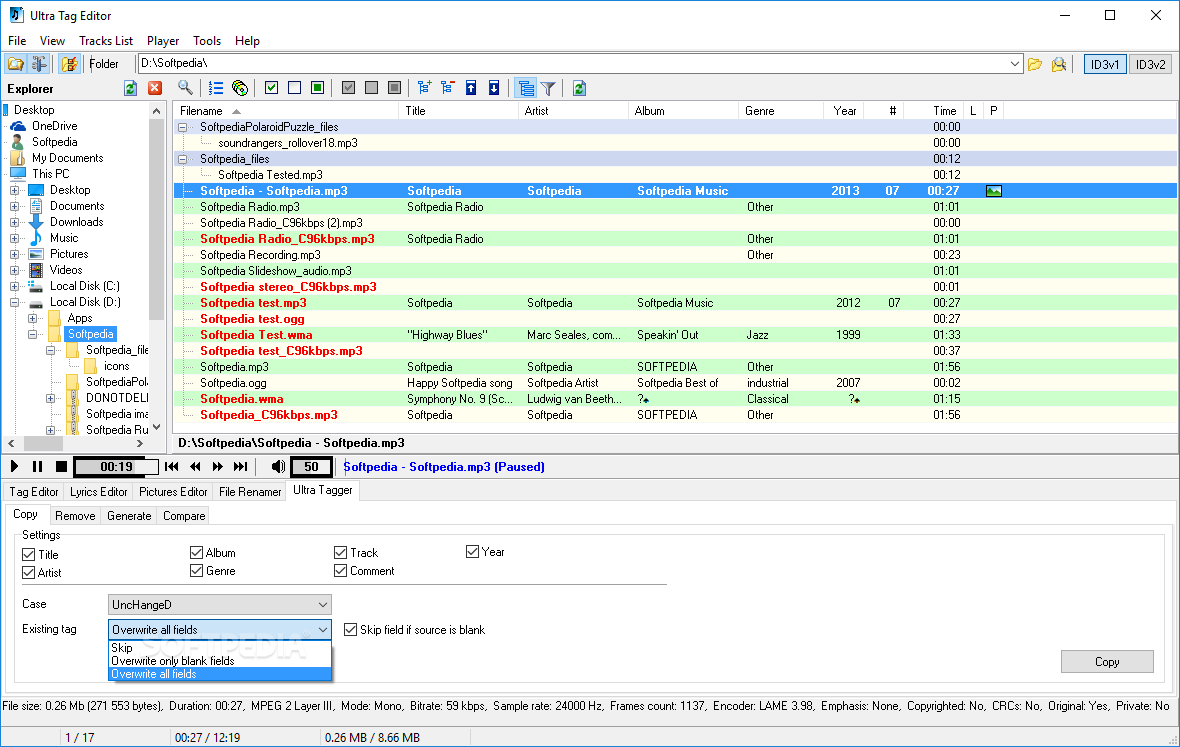The width and height of the screenshot is (1180, 747).
Task: Click the gray checkmark icon
Action: point(348,88)
